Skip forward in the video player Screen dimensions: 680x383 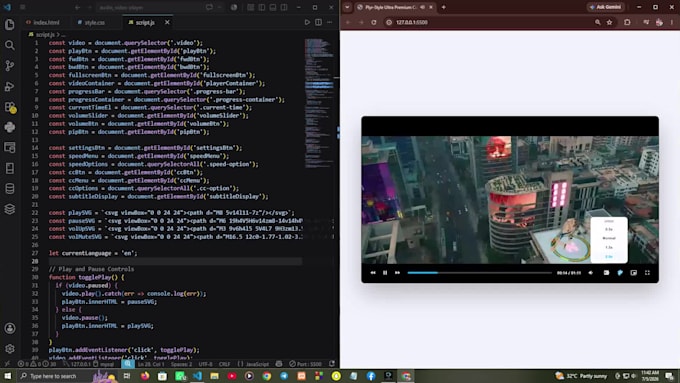tap(397, 273)
